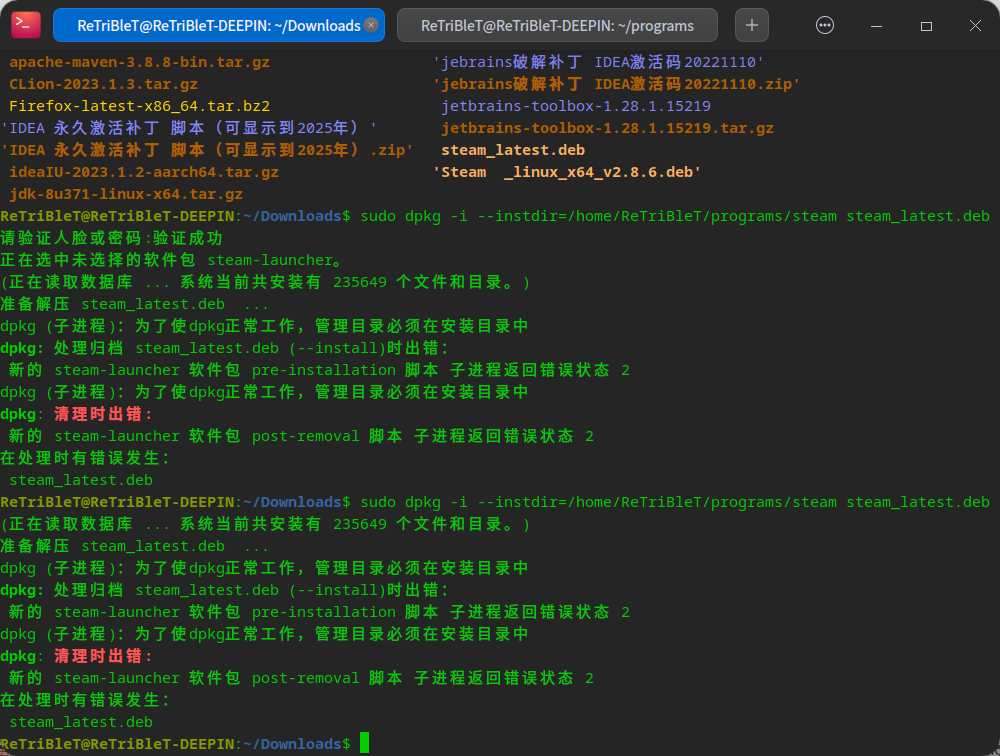This screenshot has width=1000, height=756.
Task: Click the ideaIU-2023.1.2-aarch64.tar.gz filename
Action: (144, 172)
